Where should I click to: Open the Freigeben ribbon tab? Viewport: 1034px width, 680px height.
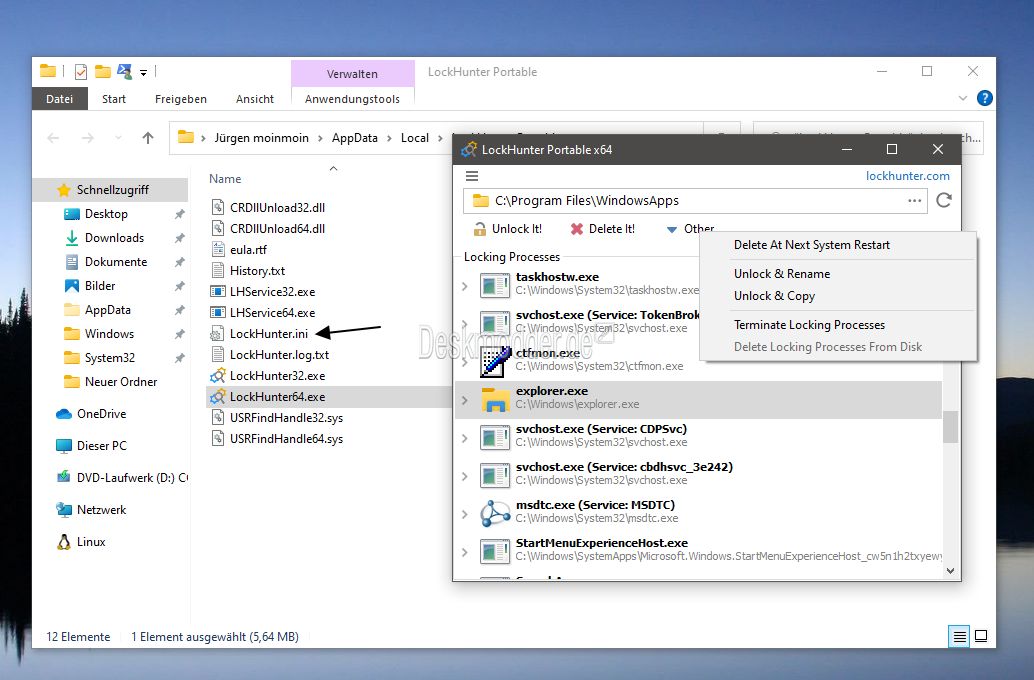(181, 99)
